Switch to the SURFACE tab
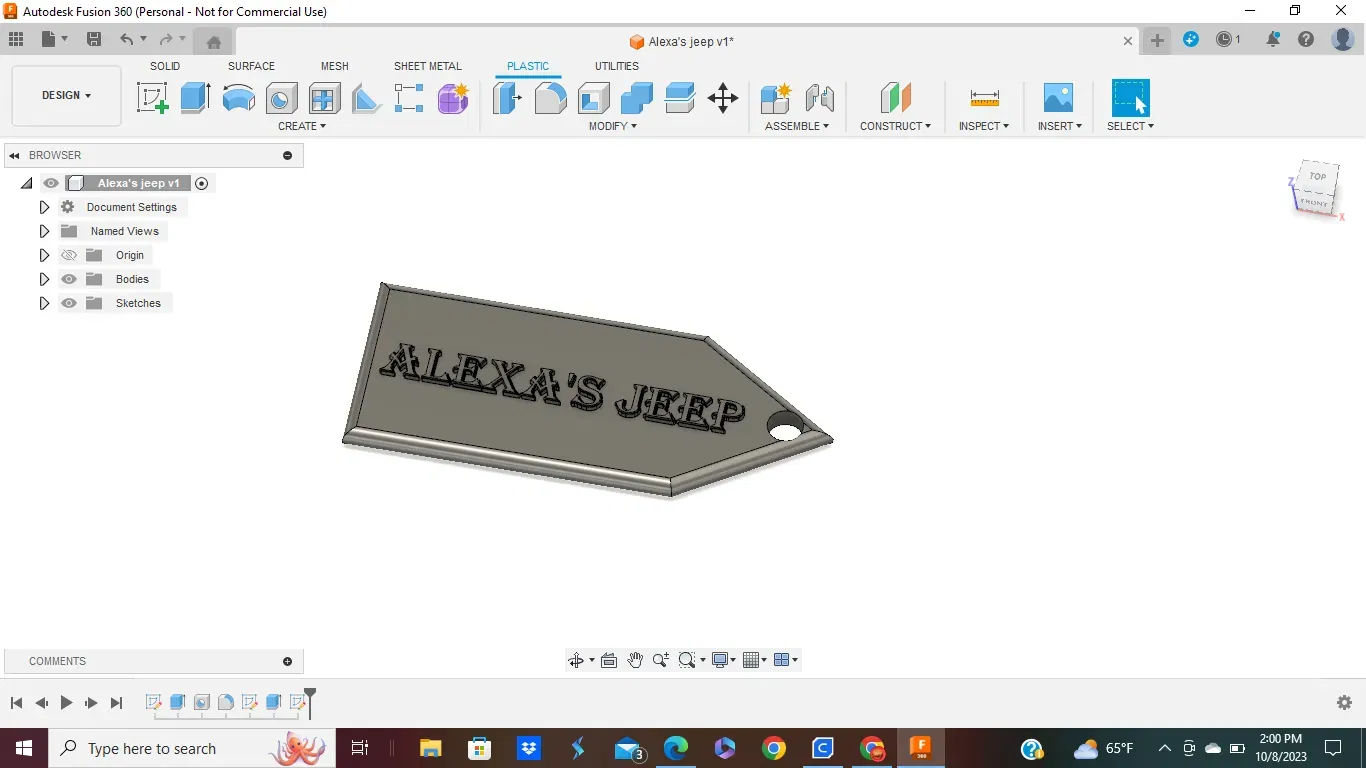This screenshot has height=768, width=1366. [251, 66]
